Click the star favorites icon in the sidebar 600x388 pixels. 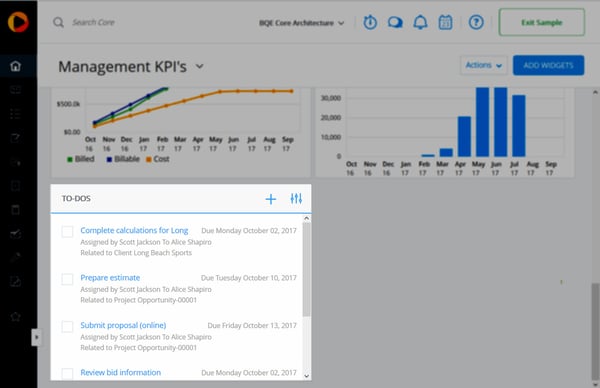click(15, 316)
